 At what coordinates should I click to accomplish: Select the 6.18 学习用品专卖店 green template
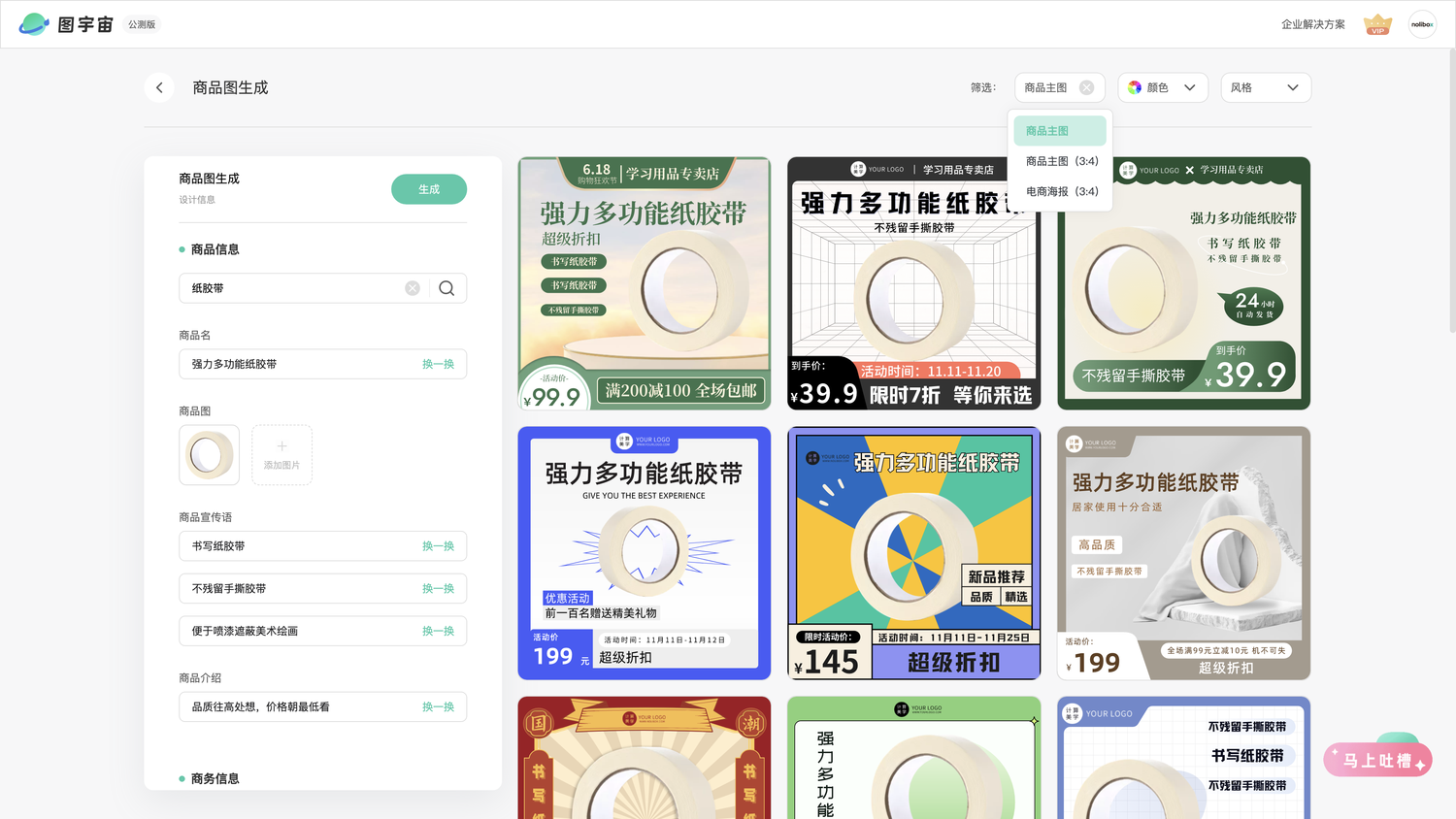645,283
